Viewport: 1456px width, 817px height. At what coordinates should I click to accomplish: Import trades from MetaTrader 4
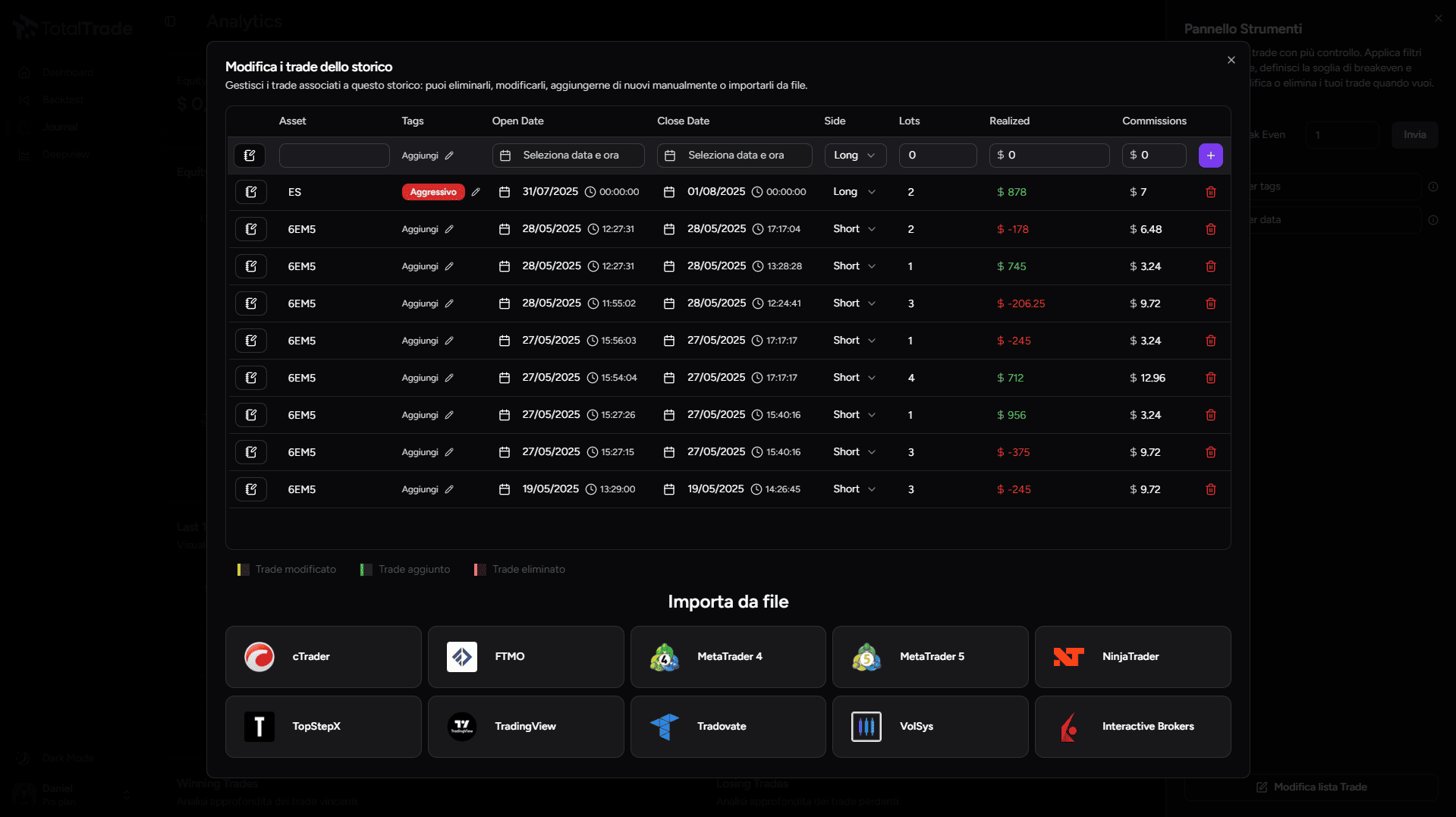728,657
